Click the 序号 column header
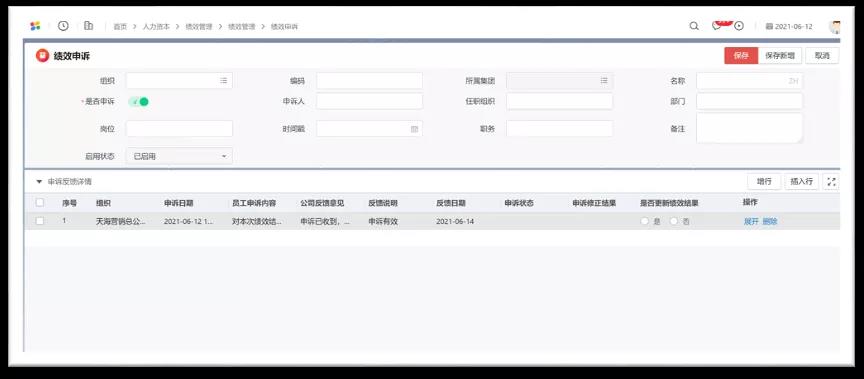The height and width of the screenshot is (379, 864). click(x=69, y=203)
